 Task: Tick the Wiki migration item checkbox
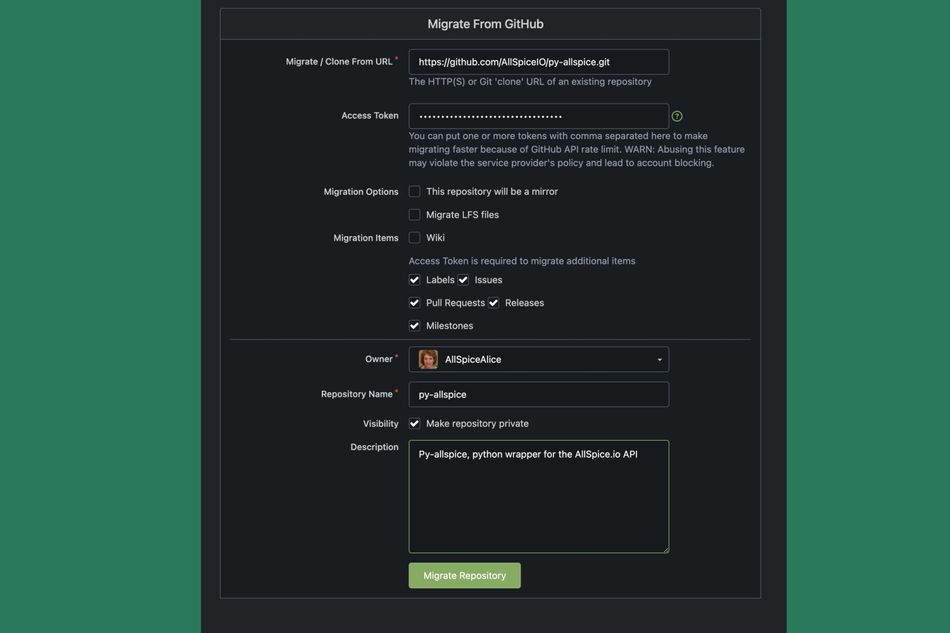(x=414, y=237)
